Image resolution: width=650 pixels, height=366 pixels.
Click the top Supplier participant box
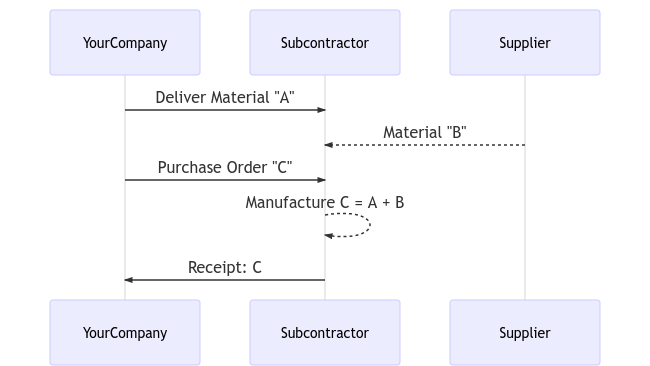[x=525, y=43]
